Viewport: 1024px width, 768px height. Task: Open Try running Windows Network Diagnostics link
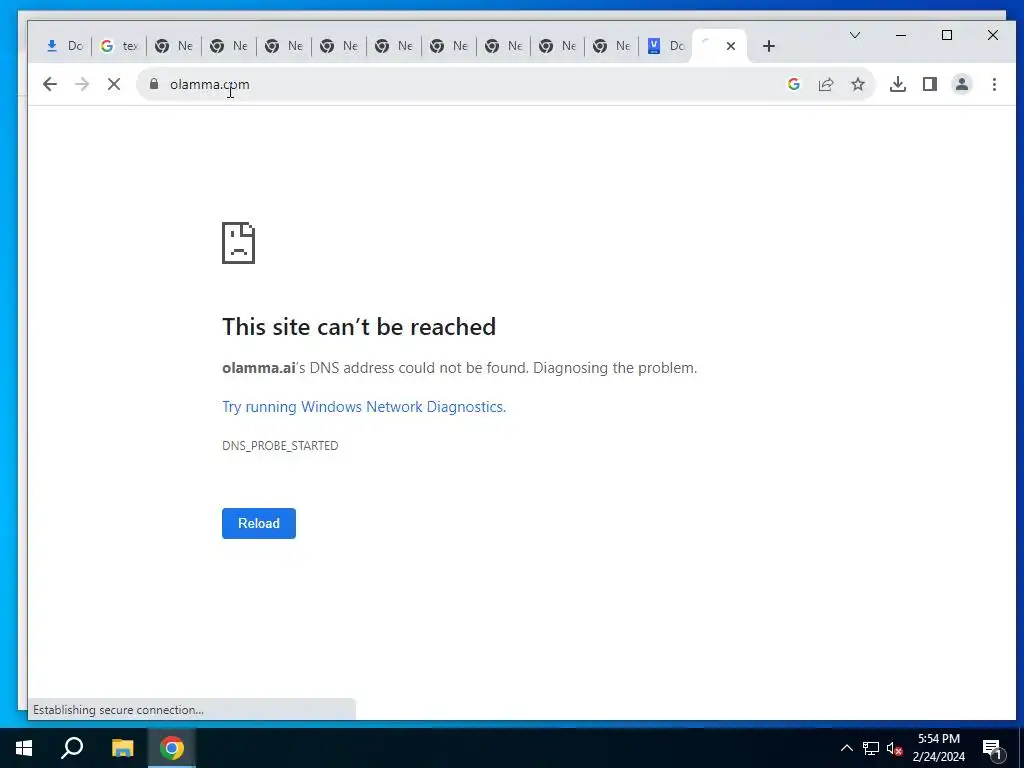364,407
